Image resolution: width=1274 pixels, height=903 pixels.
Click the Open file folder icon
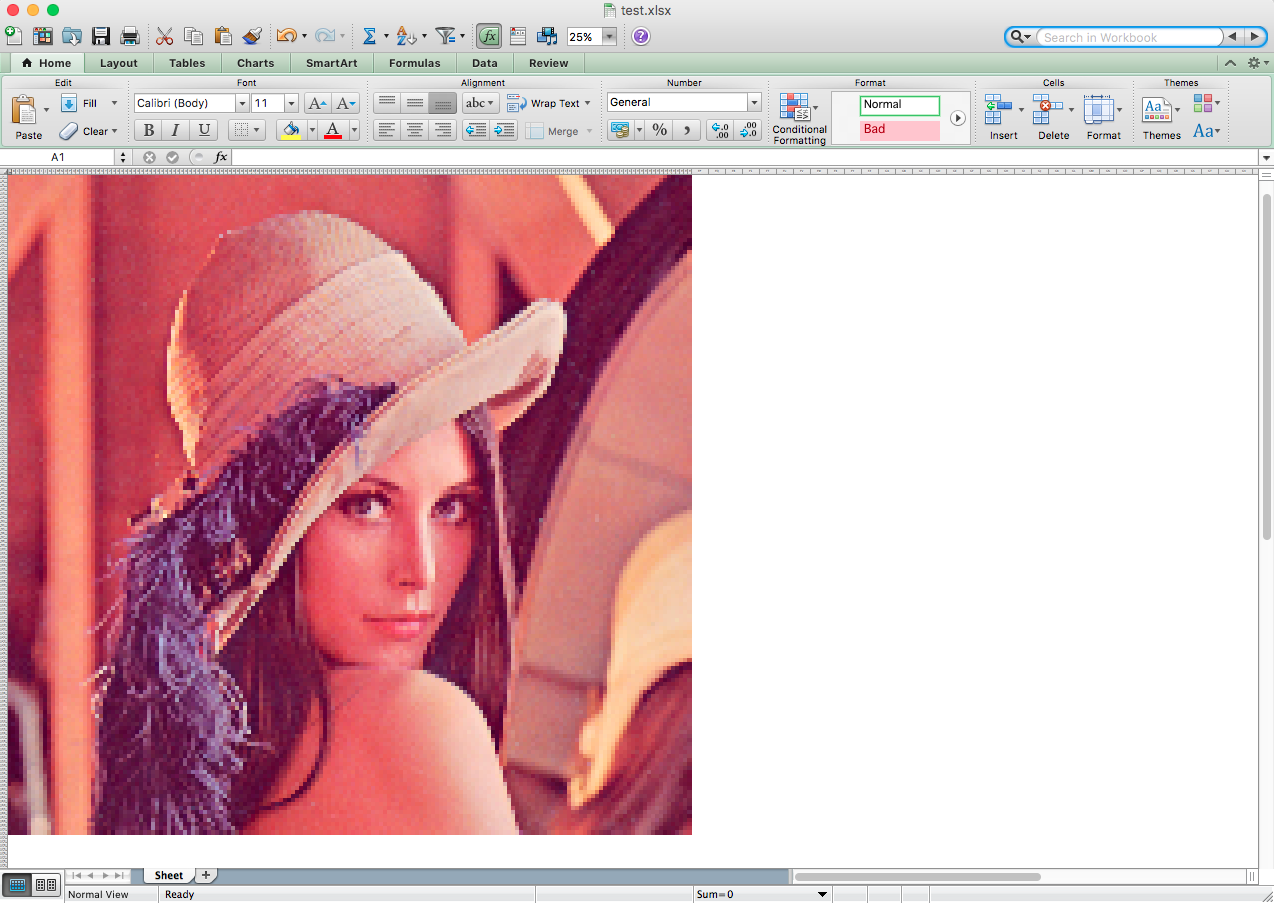72,36
